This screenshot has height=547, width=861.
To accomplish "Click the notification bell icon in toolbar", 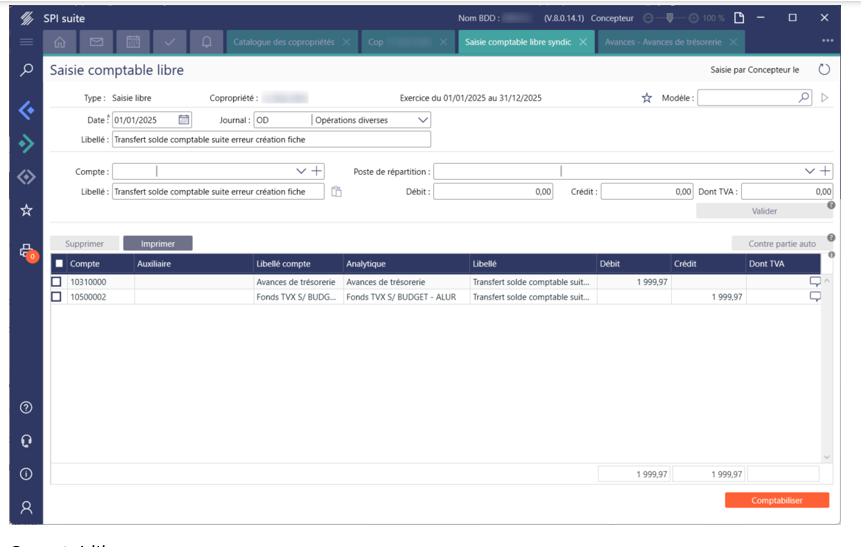I will (207, 43).
